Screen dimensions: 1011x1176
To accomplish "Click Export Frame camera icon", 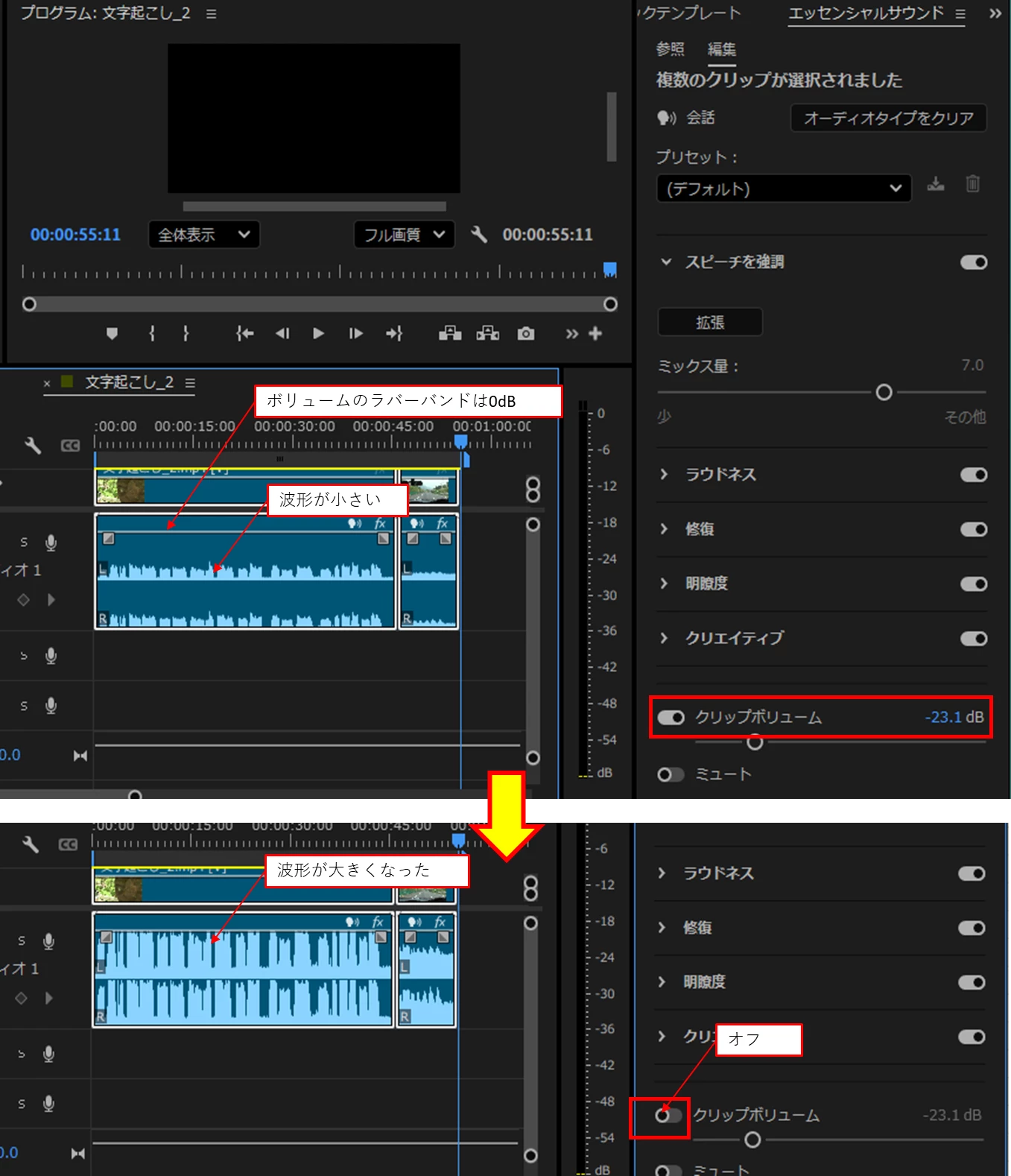I will coord(526,333).
